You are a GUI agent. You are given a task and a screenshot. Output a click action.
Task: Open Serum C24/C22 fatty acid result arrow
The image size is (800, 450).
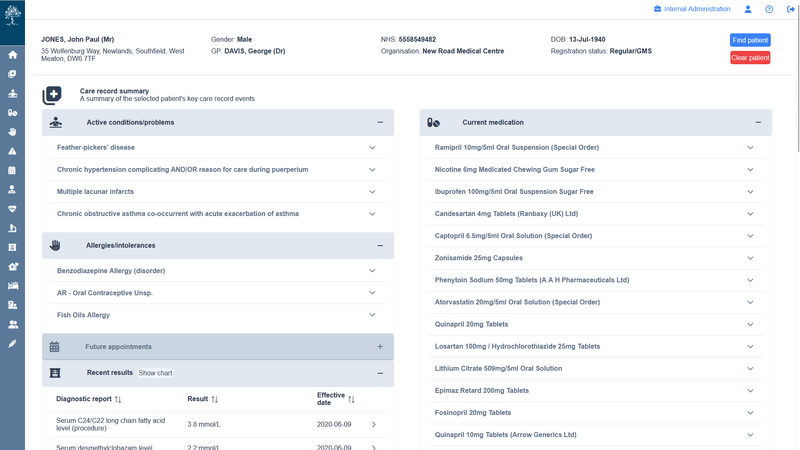373,424
